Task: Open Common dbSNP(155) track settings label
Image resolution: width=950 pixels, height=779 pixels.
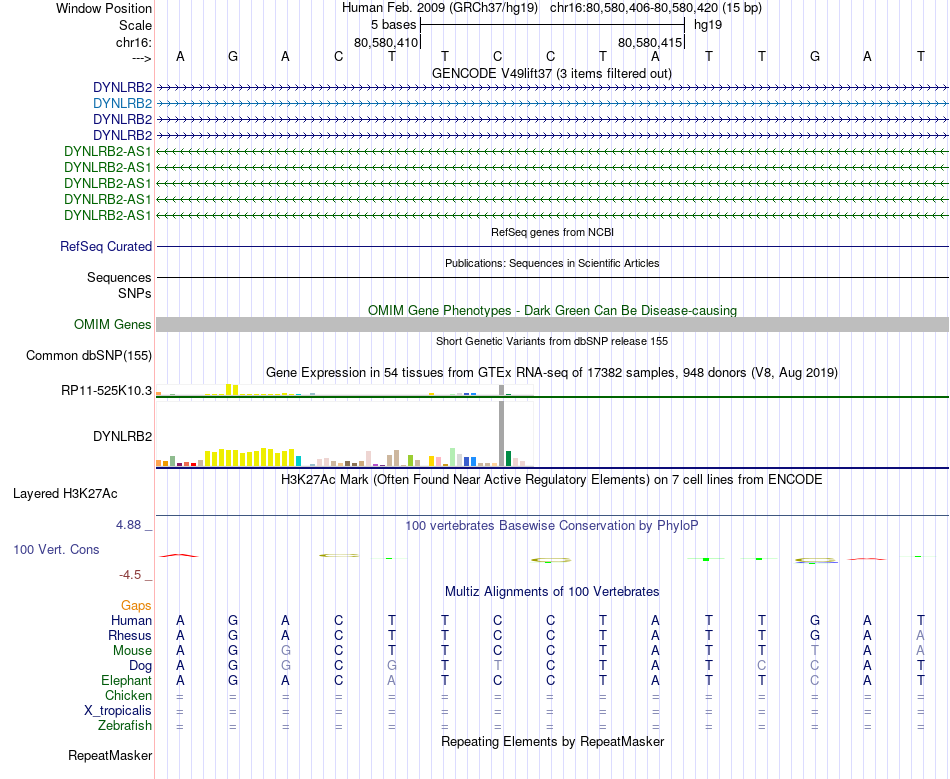Action: click(89, 356)
